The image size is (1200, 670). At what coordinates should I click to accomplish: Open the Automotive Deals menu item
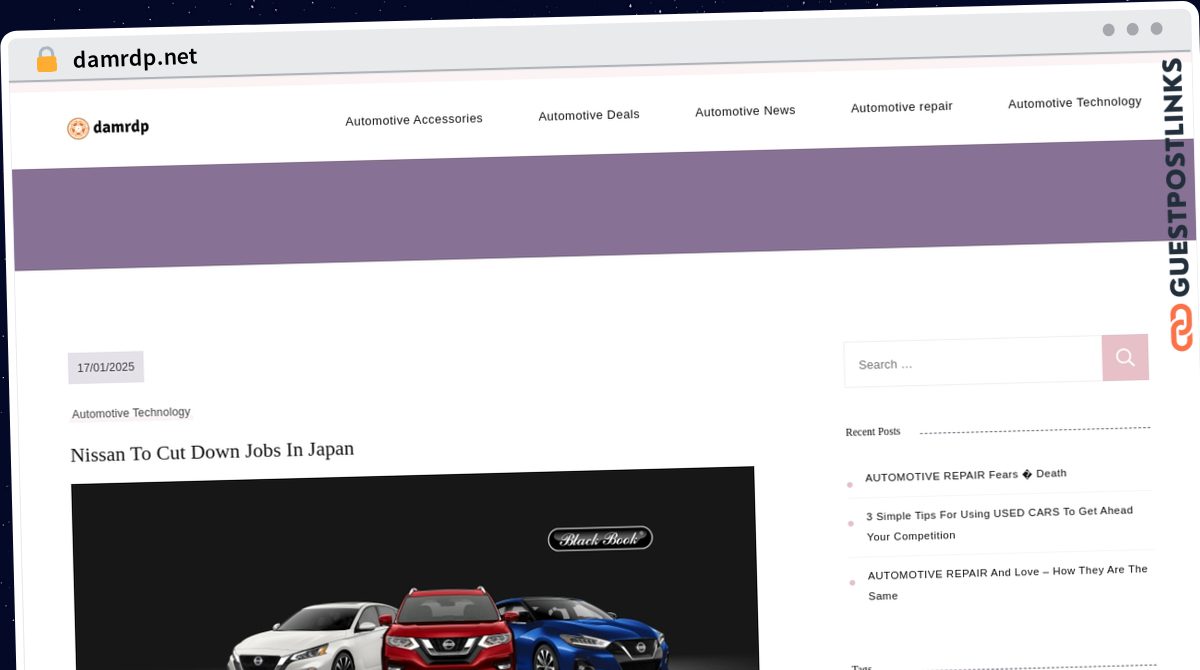coord(589,115)
